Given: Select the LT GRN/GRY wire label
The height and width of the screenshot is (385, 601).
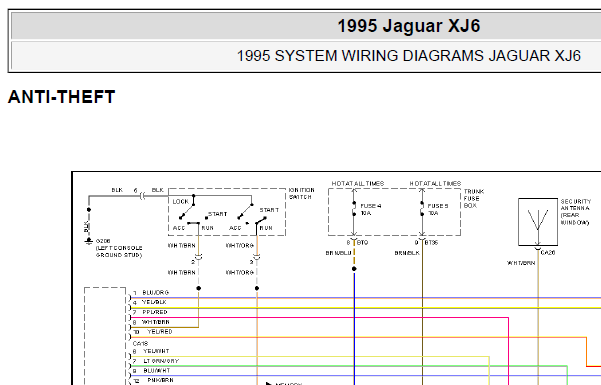Looking at the screenshot, I should pyautogui.click(x=161, y=361).
